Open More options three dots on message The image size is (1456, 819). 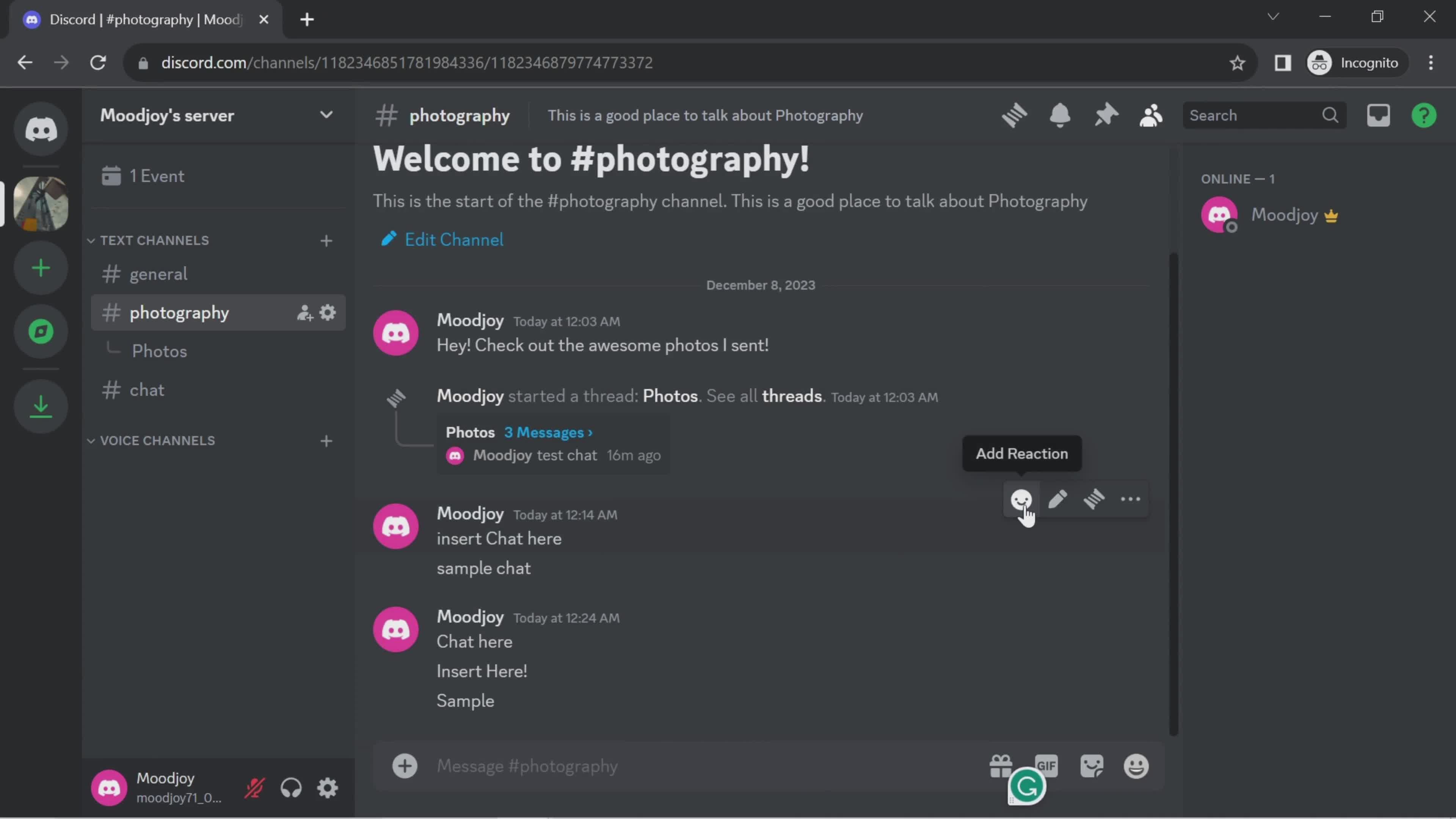click(1130, 499)
